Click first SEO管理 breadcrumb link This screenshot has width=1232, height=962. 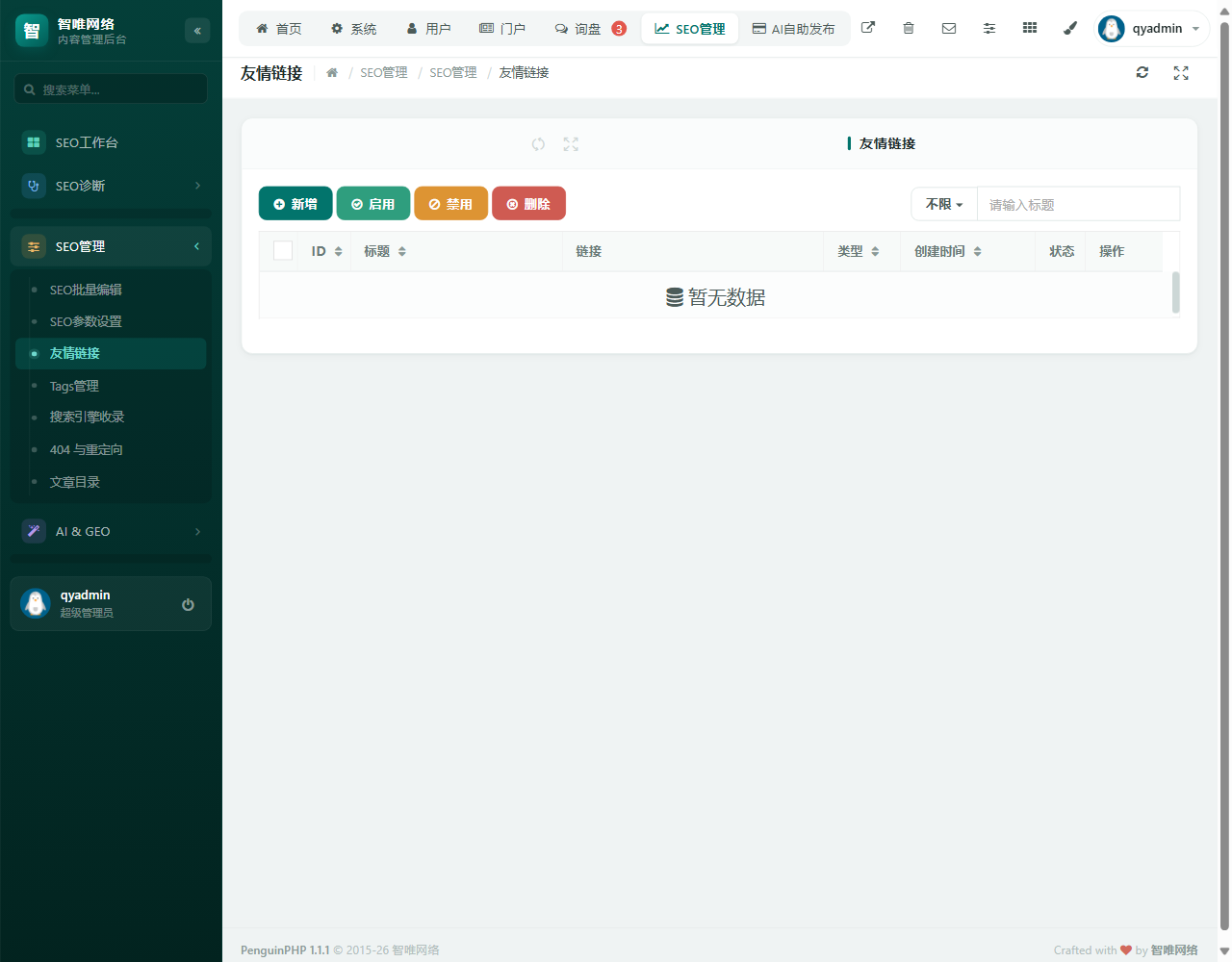[x=384, y=73]
